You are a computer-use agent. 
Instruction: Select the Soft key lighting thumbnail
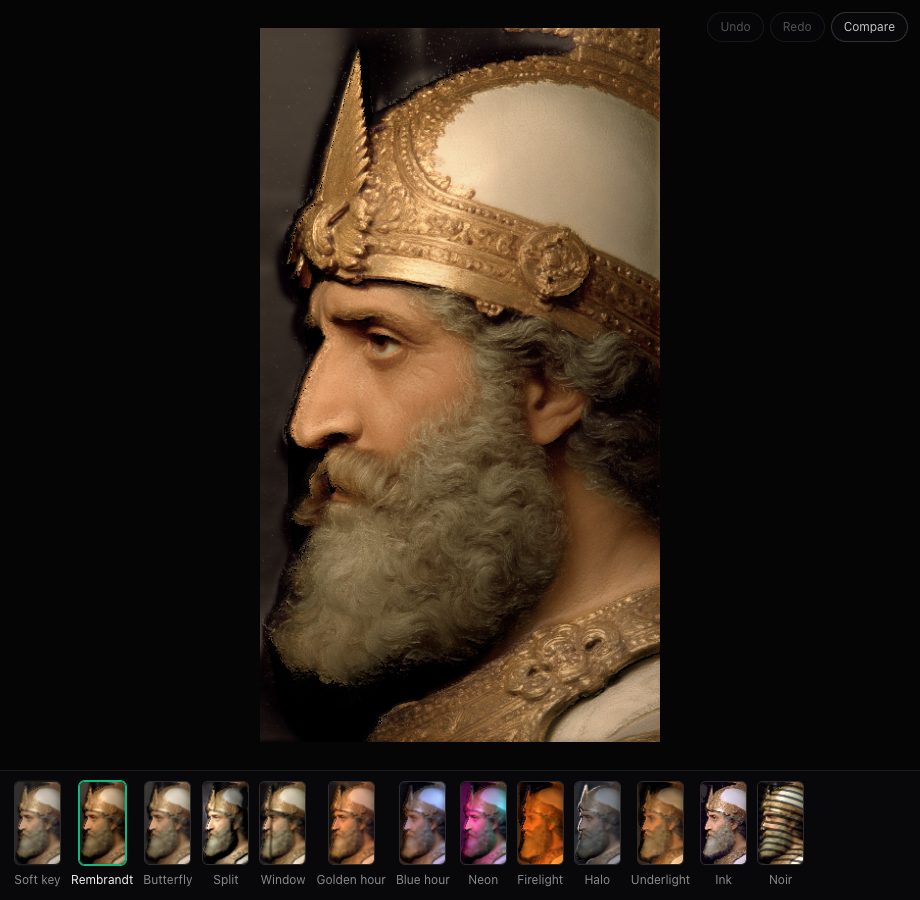point(38,823)
